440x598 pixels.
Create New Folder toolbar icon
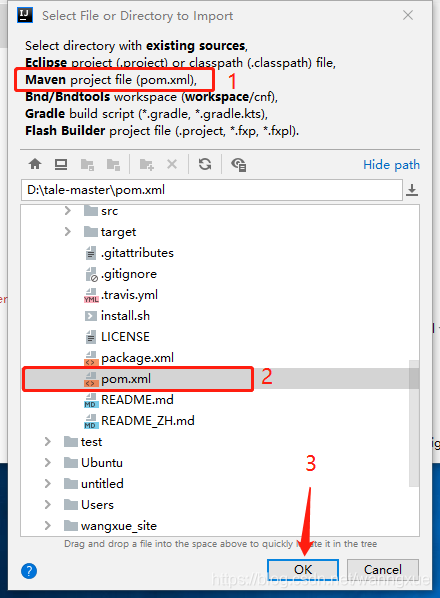pos(146,165)
